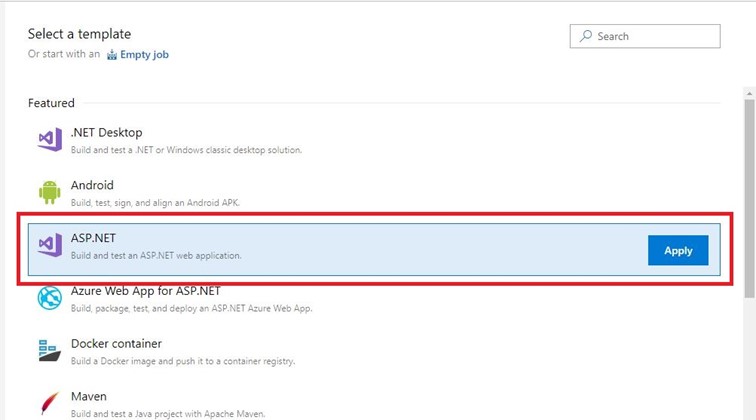
Task: Click the Azure Web App globe icon
Action: point(50,298)
